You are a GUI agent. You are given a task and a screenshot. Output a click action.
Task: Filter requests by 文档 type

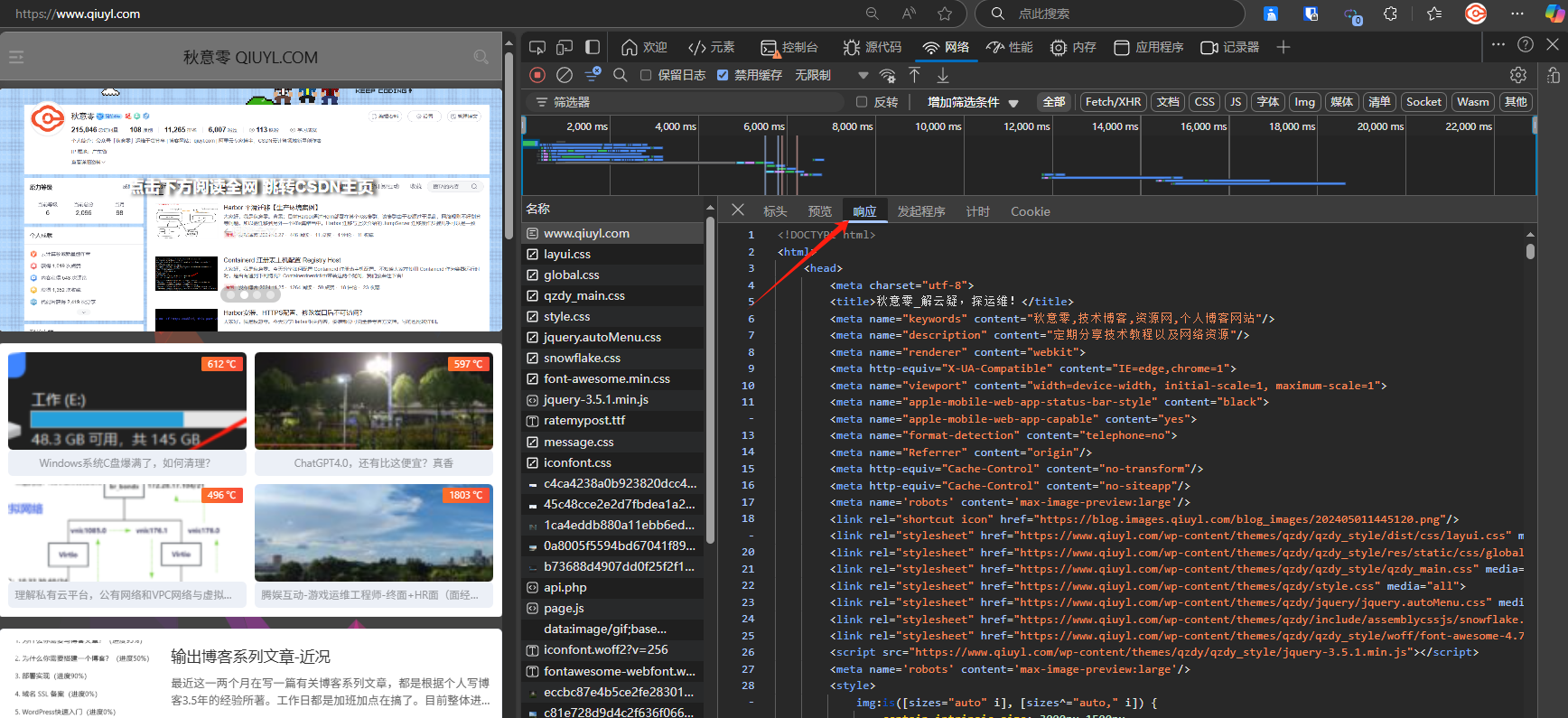(1168, 102)
